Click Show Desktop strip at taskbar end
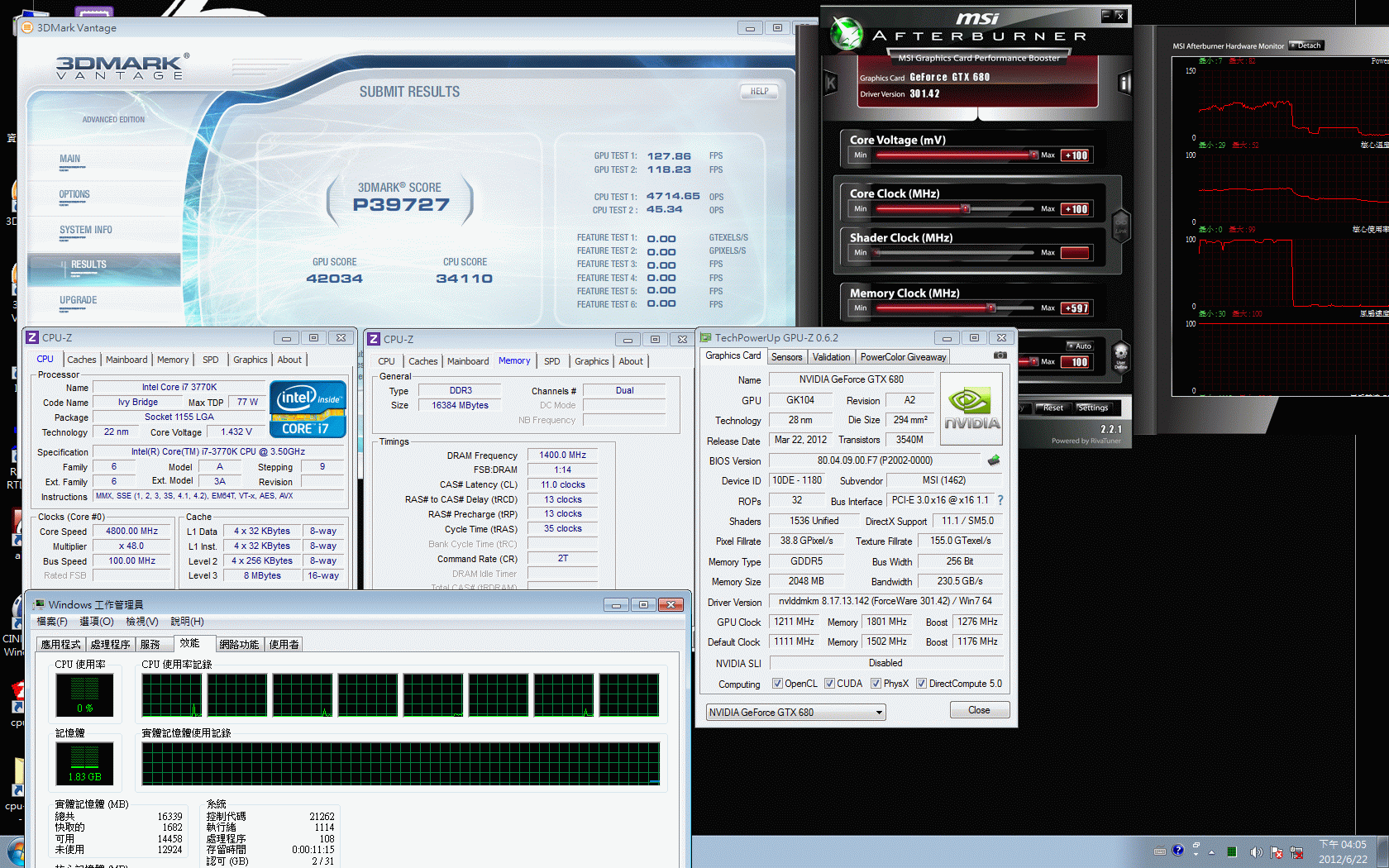This screenshot has width=1389, height=868. 1383,852
